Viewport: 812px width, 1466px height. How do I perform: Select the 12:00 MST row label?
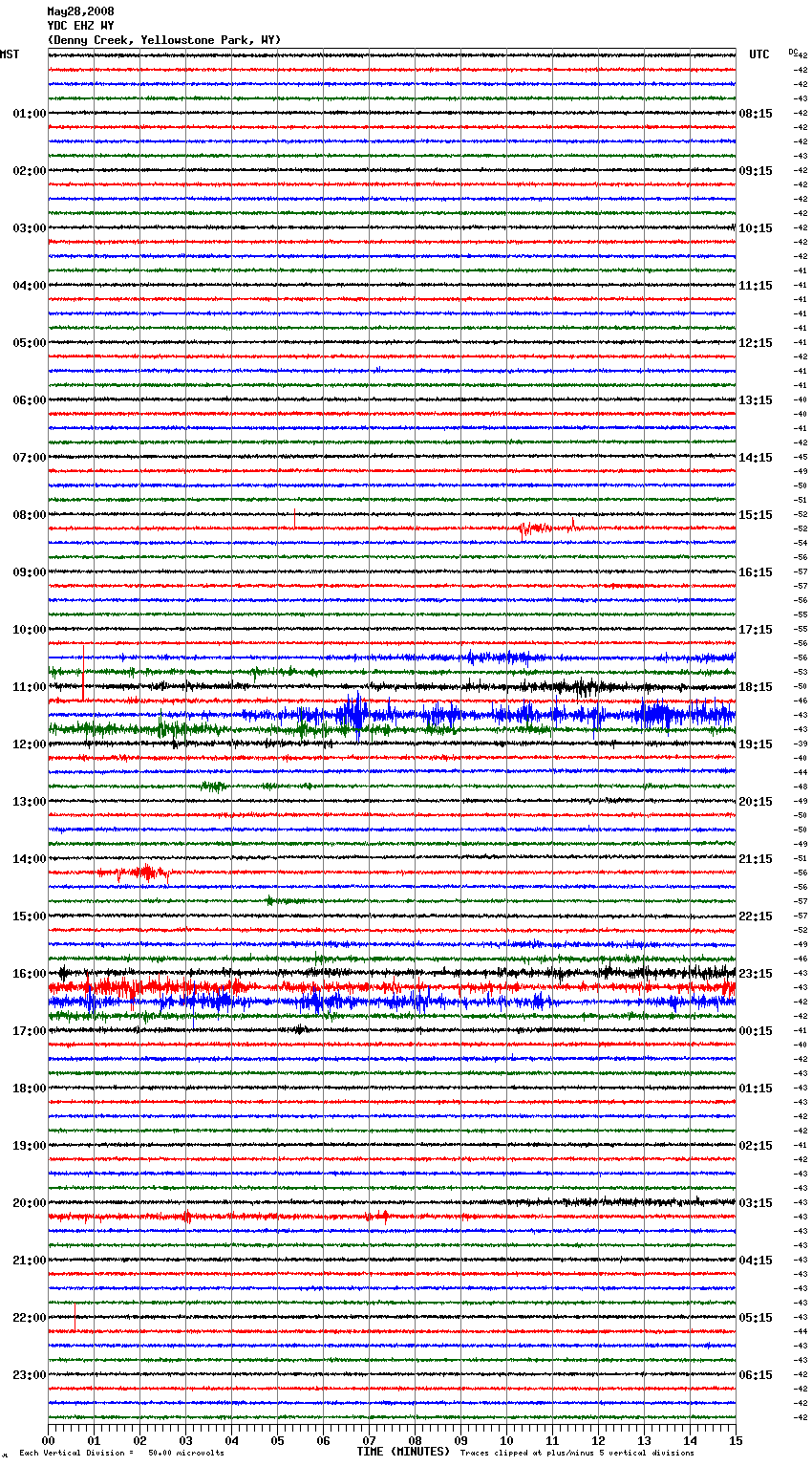30,744
